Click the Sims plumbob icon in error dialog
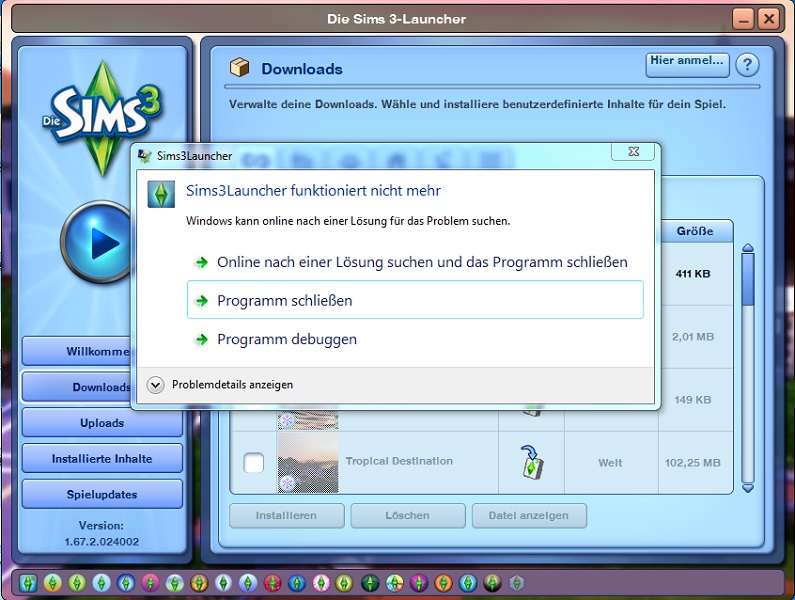 tap(161, 194)
